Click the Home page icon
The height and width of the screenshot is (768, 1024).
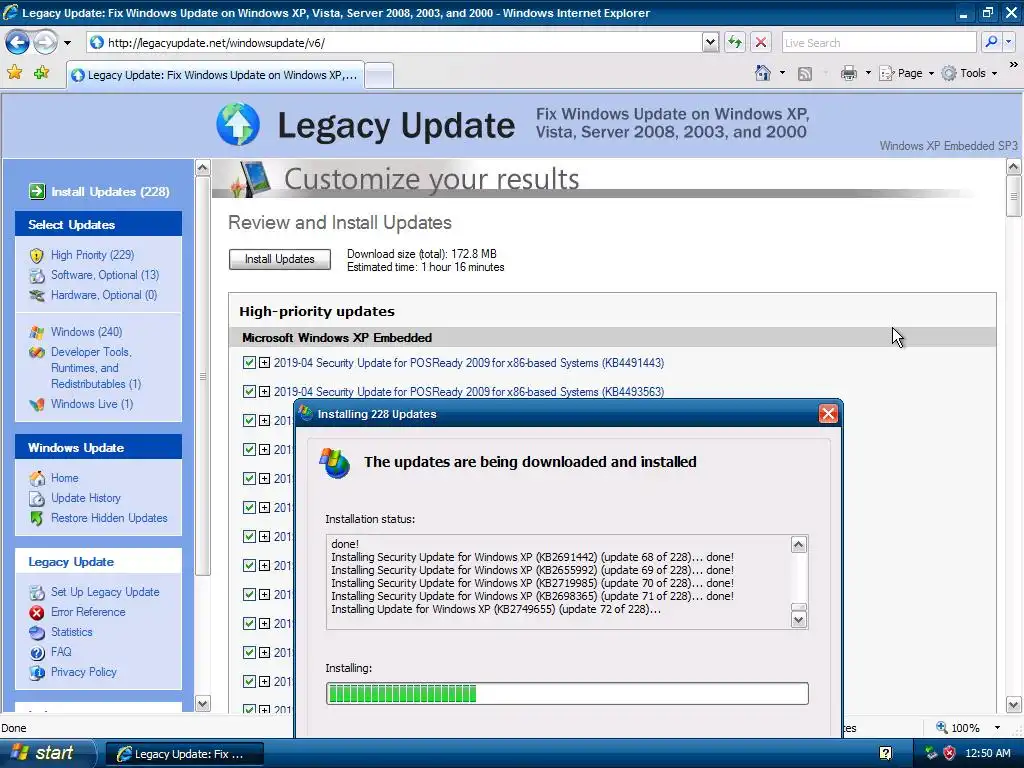(763, 73)
